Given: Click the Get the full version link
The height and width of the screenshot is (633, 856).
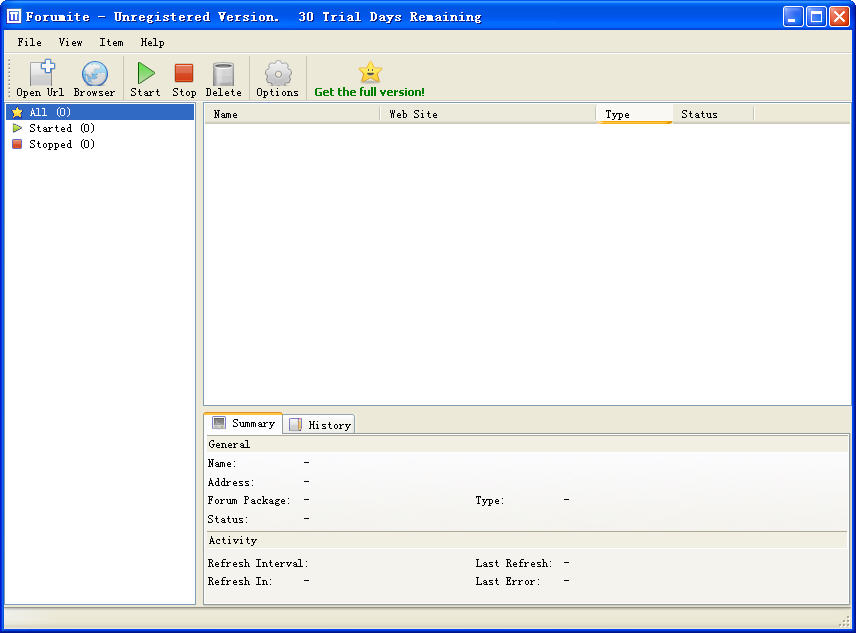Looking at the screenshot, I should tap(369, 92).
